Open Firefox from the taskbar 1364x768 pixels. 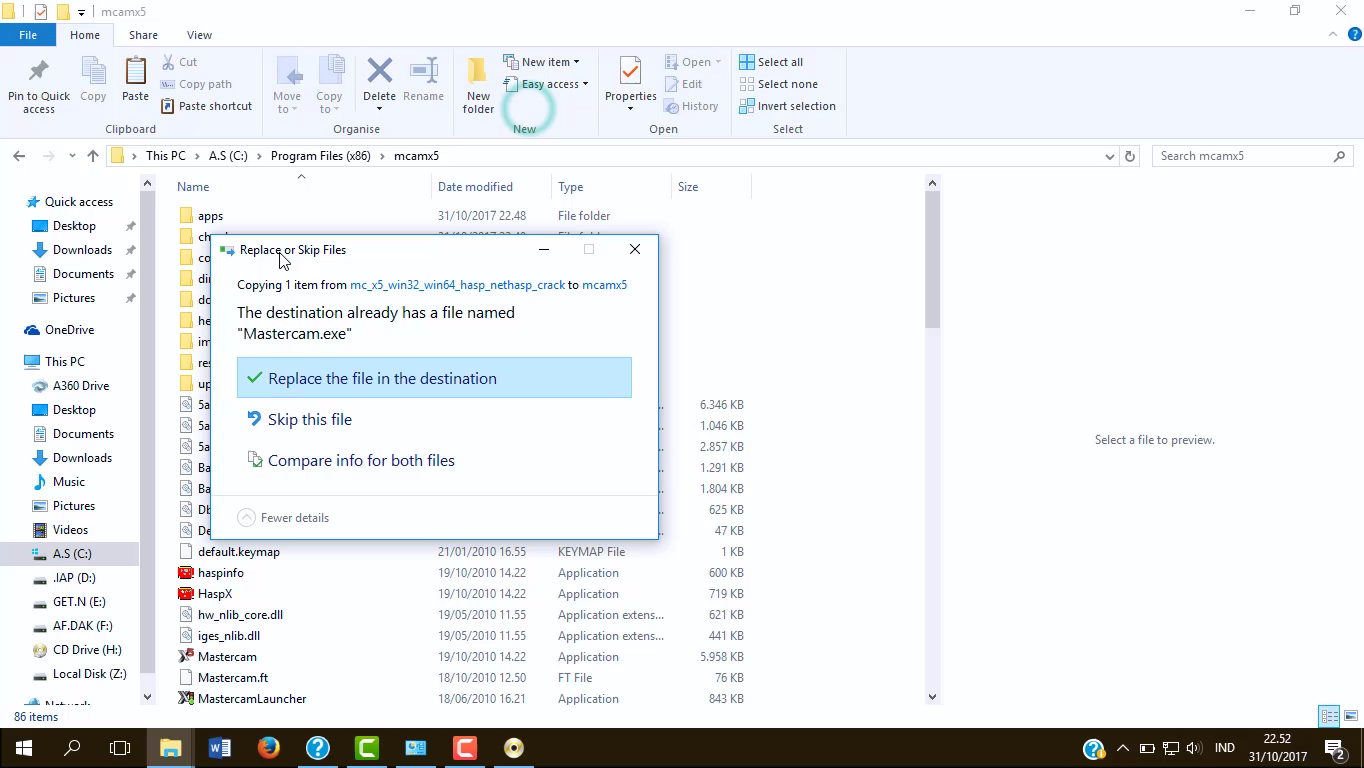point(268,748)
